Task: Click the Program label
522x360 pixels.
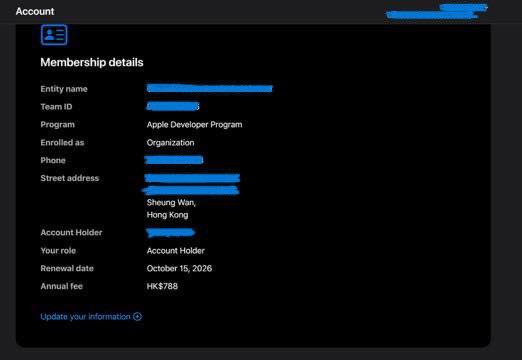Action: [x=58, y=125]
